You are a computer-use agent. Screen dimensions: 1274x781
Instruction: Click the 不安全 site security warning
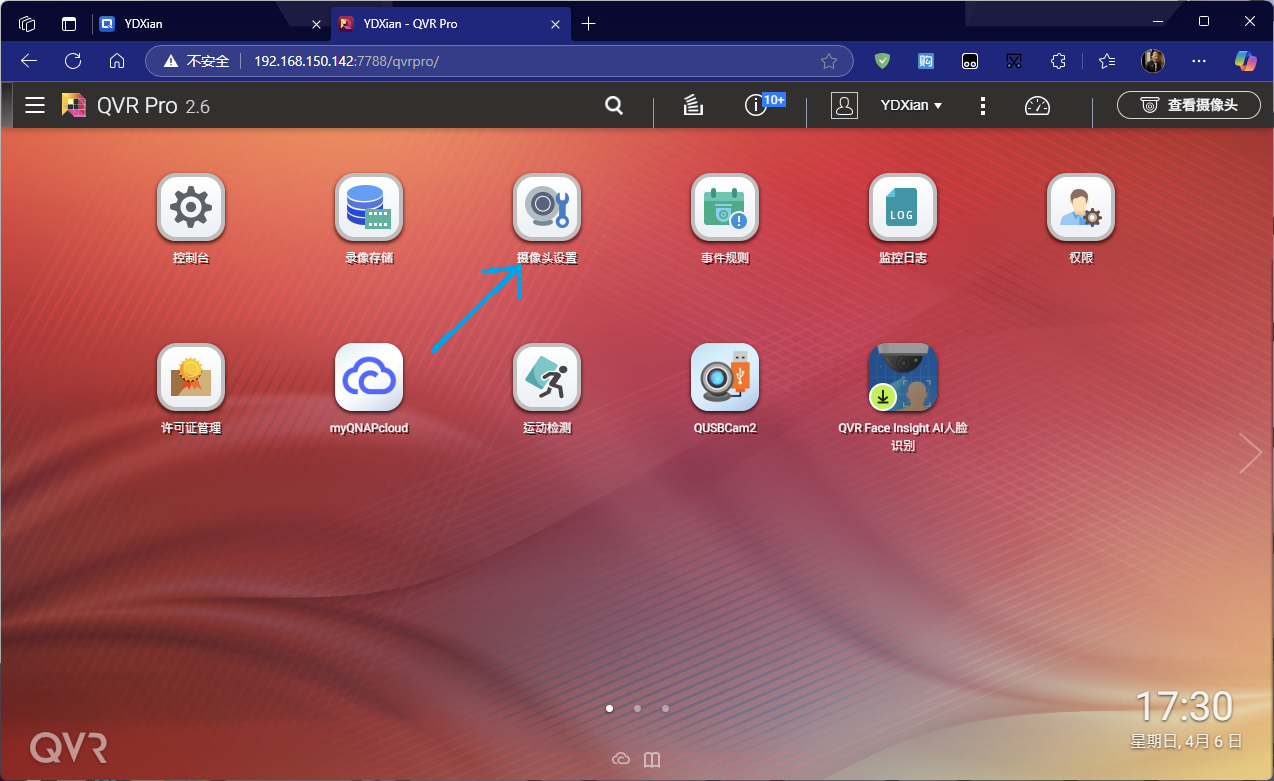[x=196, y=61]
